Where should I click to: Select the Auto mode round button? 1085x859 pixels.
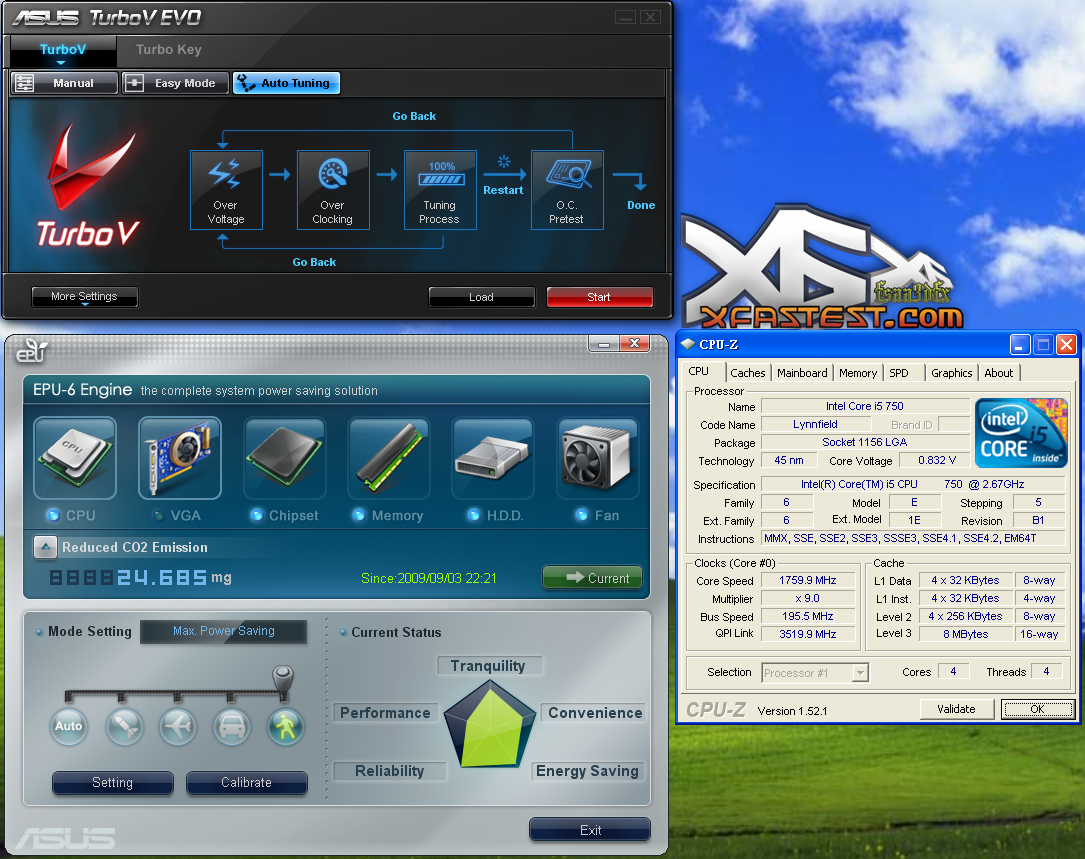coord(69,726)
